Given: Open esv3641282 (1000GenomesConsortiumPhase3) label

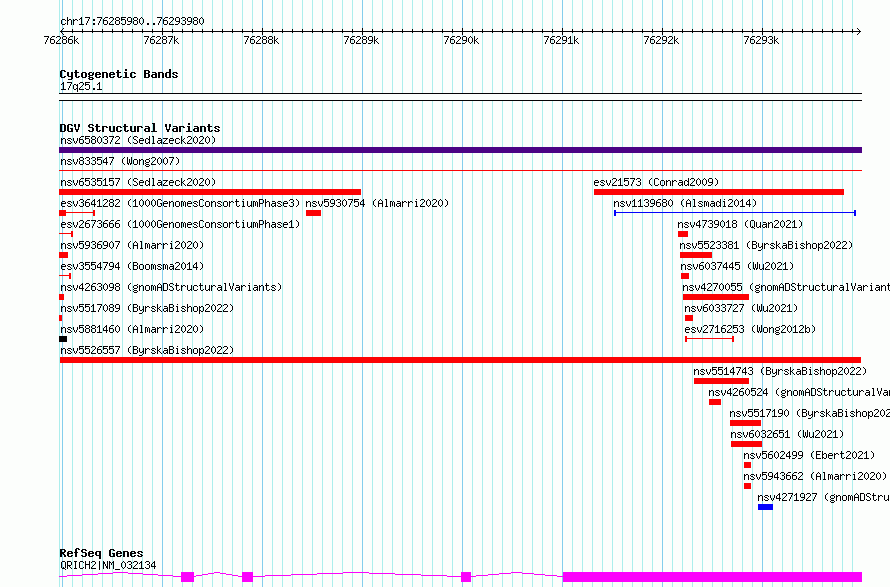Looking at the screenshot, I should pyautogui.click(x=180, y=203).
